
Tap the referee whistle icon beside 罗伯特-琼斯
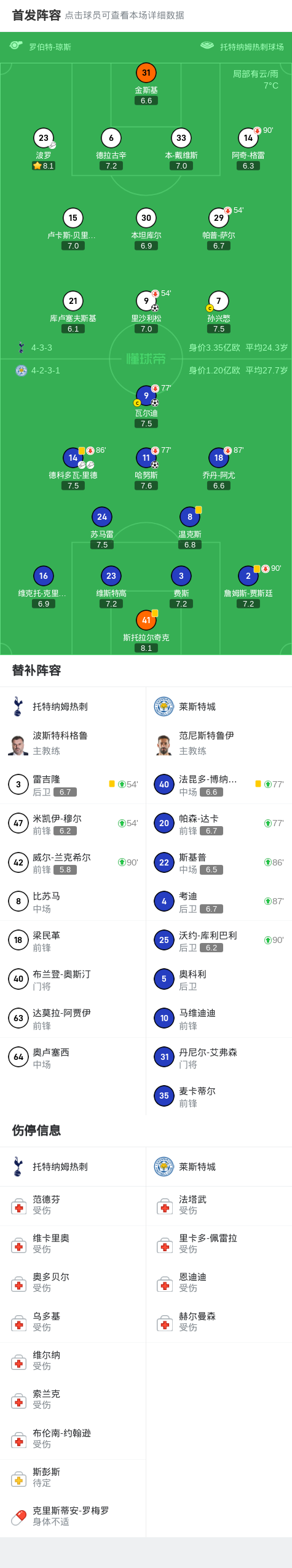point(16,46)
